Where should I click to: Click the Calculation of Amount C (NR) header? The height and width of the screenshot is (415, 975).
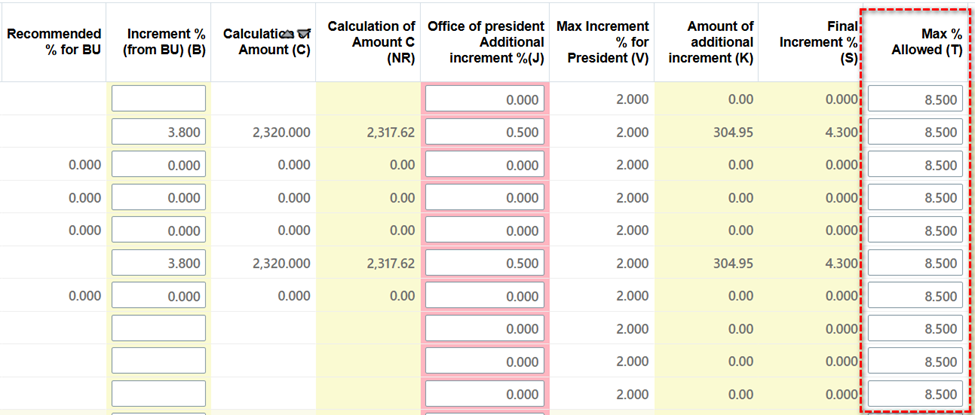pyautogui.click(x=369, y=41)
